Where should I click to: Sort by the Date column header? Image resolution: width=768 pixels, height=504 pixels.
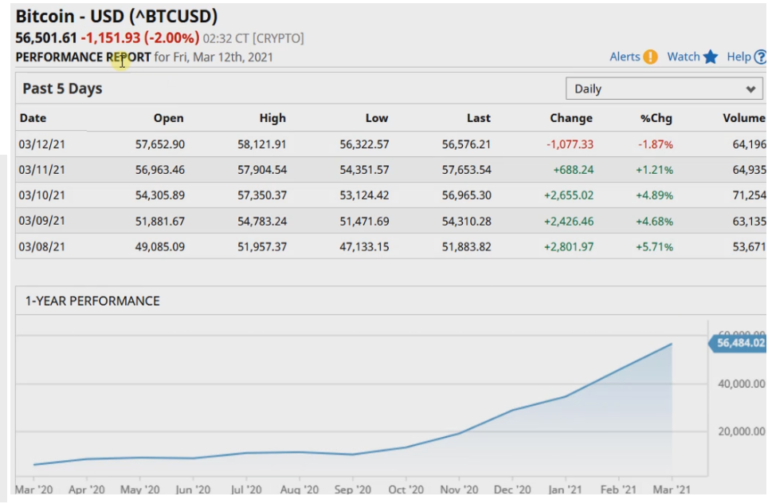pos(33,118)
